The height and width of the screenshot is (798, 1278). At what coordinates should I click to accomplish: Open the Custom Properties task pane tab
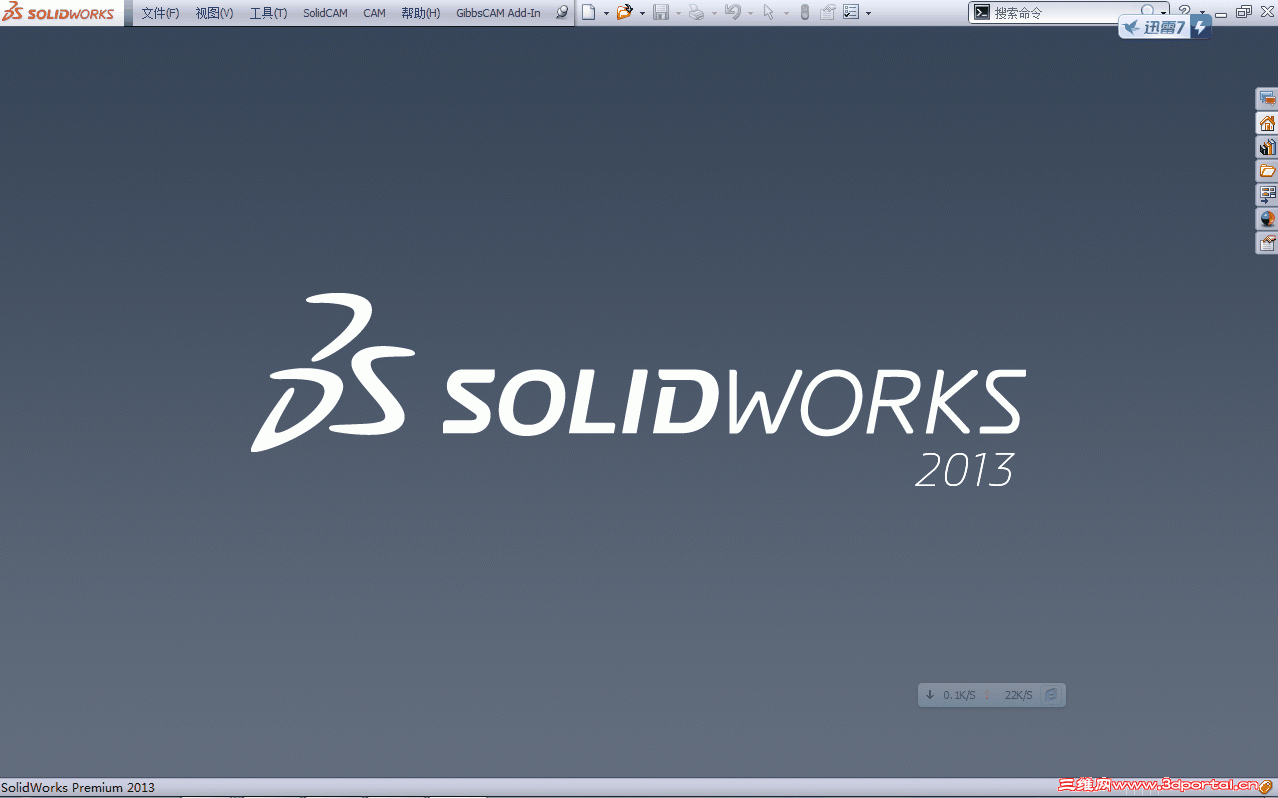[x=1267, y=243]
